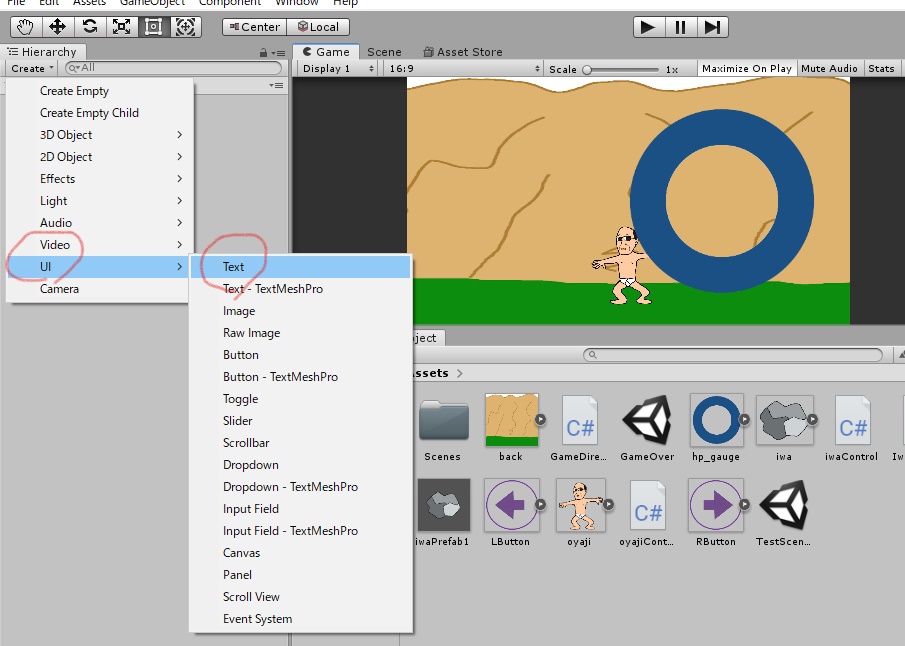Image resolution: width=905 pixels, height=646 pixels.
Task: Toggle Mute Audio
Action: [829, 68]
